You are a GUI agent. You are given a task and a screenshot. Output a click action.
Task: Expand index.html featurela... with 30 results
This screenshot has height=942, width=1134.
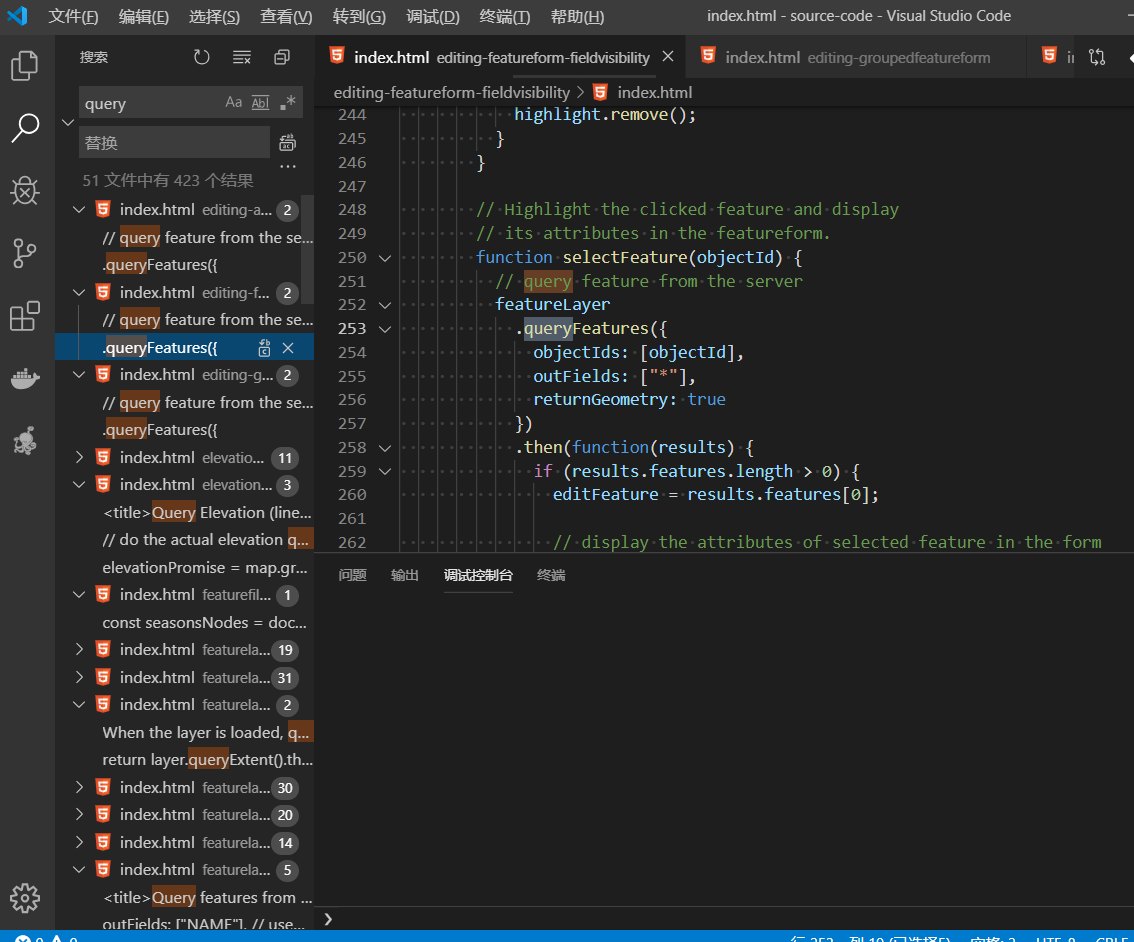click(79, 787)
